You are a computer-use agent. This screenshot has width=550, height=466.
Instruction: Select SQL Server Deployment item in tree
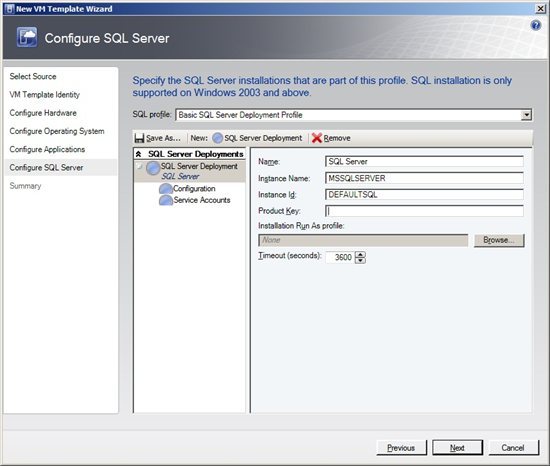point(190,171)
